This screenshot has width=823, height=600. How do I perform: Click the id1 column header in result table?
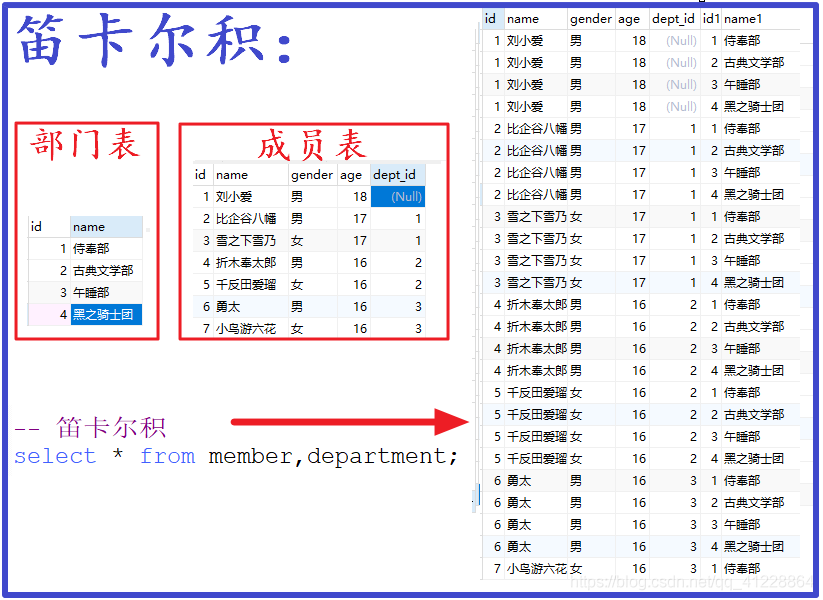coord(707,18)
